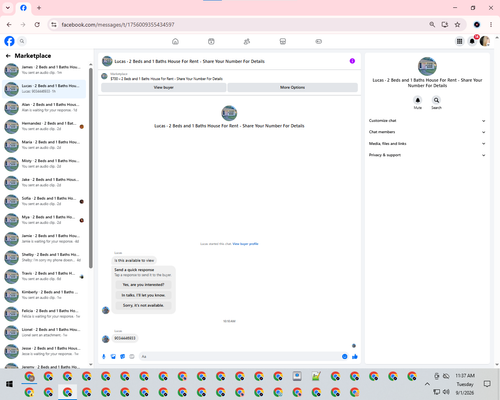Go back using Marketplace back arrow
Viewport: 500px width, 400px height.
pyautogui.click(x=8, y=56)
